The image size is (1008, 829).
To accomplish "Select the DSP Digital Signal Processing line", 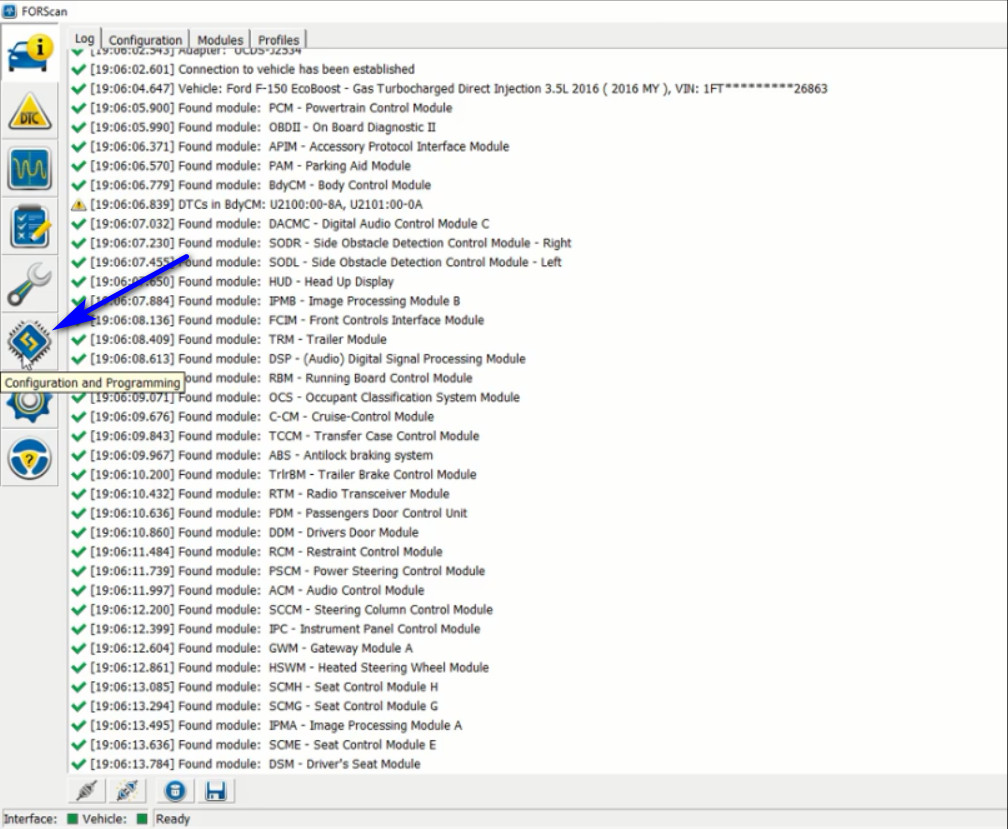I will point(298,359).
